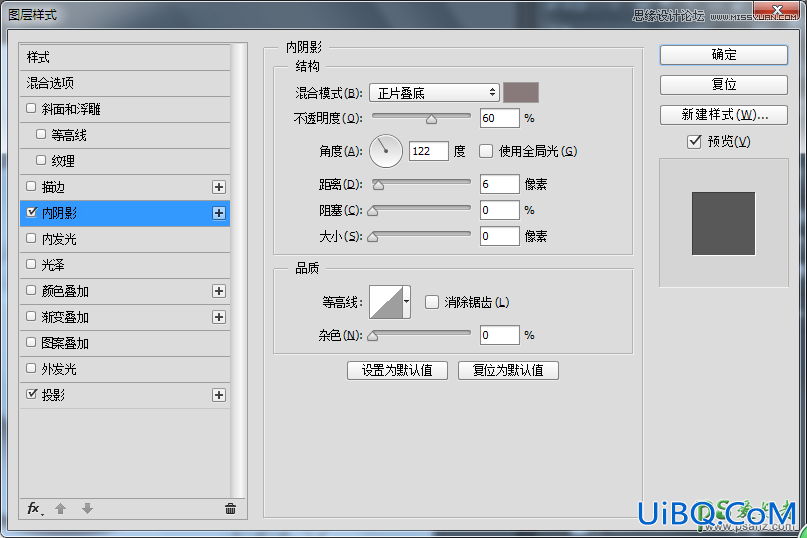Click the 不透明度 slider handle

coord(431,119)
